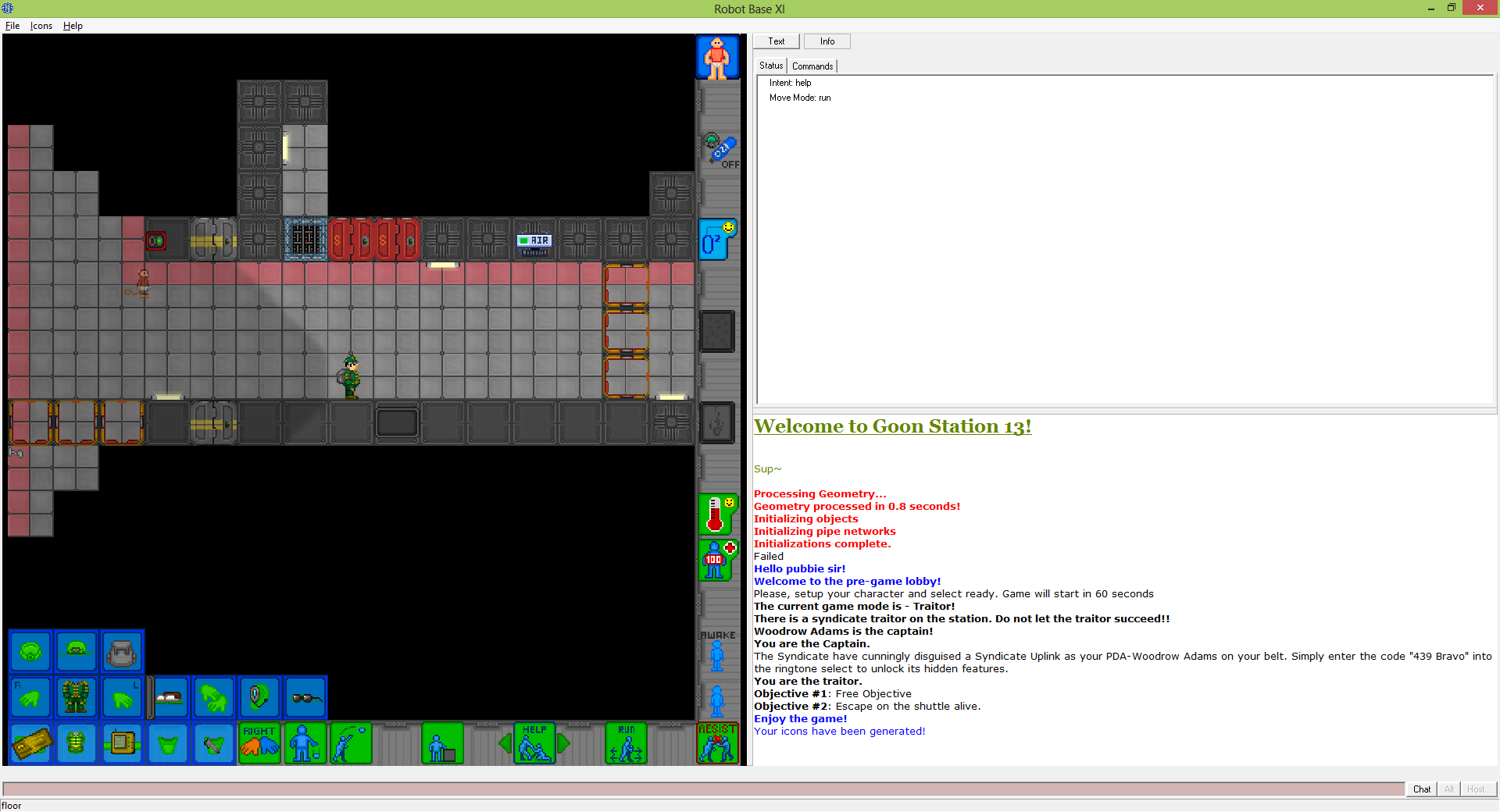Open the PDA on the belt slot
The image size is (1500, 812).
(x=122, y=743)
